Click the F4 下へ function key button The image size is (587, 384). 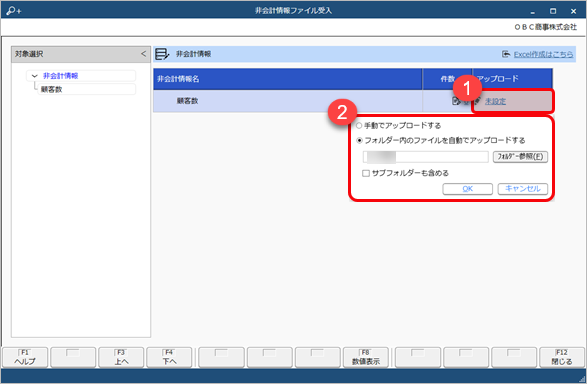tap(169, 357)
